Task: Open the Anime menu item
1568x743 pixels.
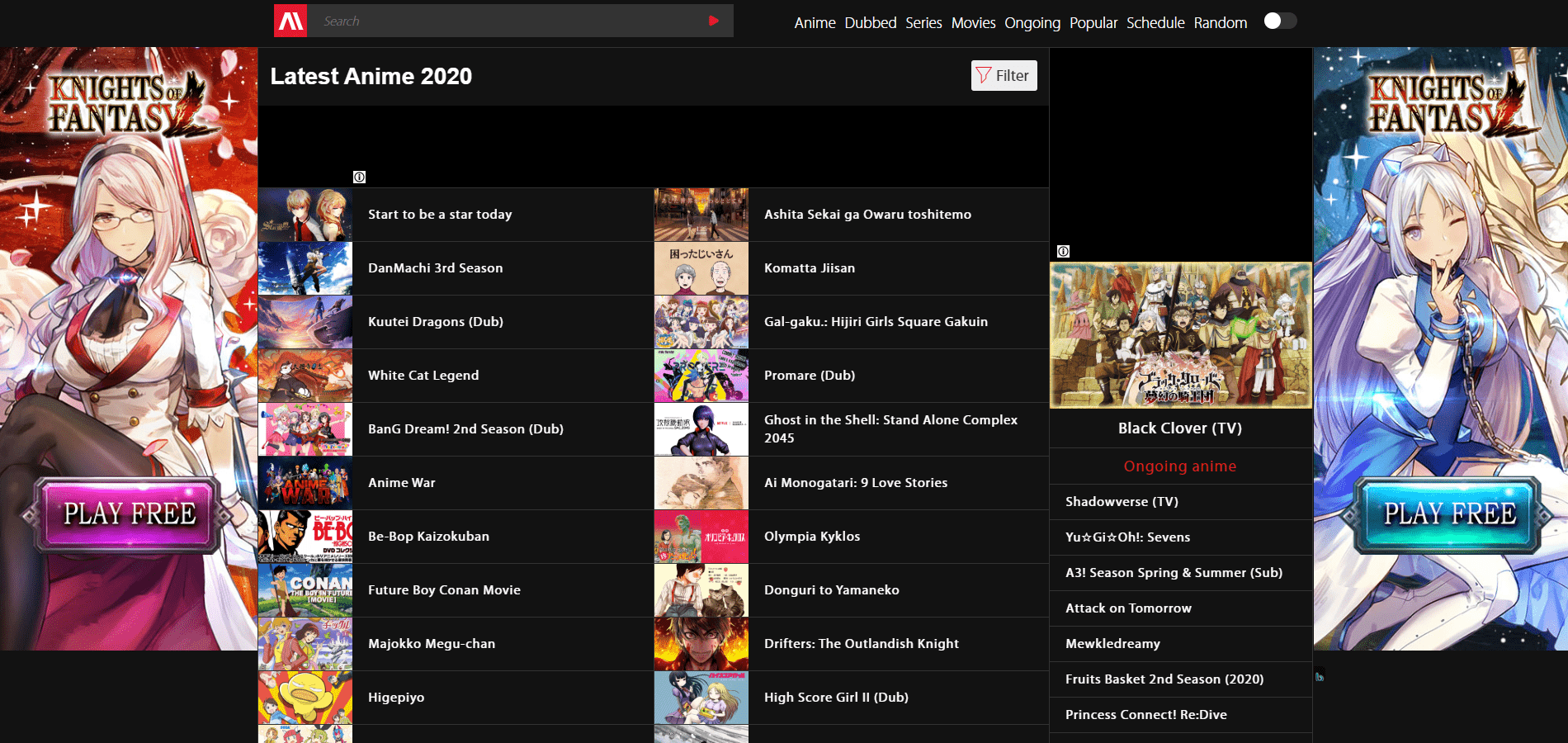Action: tap(815, 23)
